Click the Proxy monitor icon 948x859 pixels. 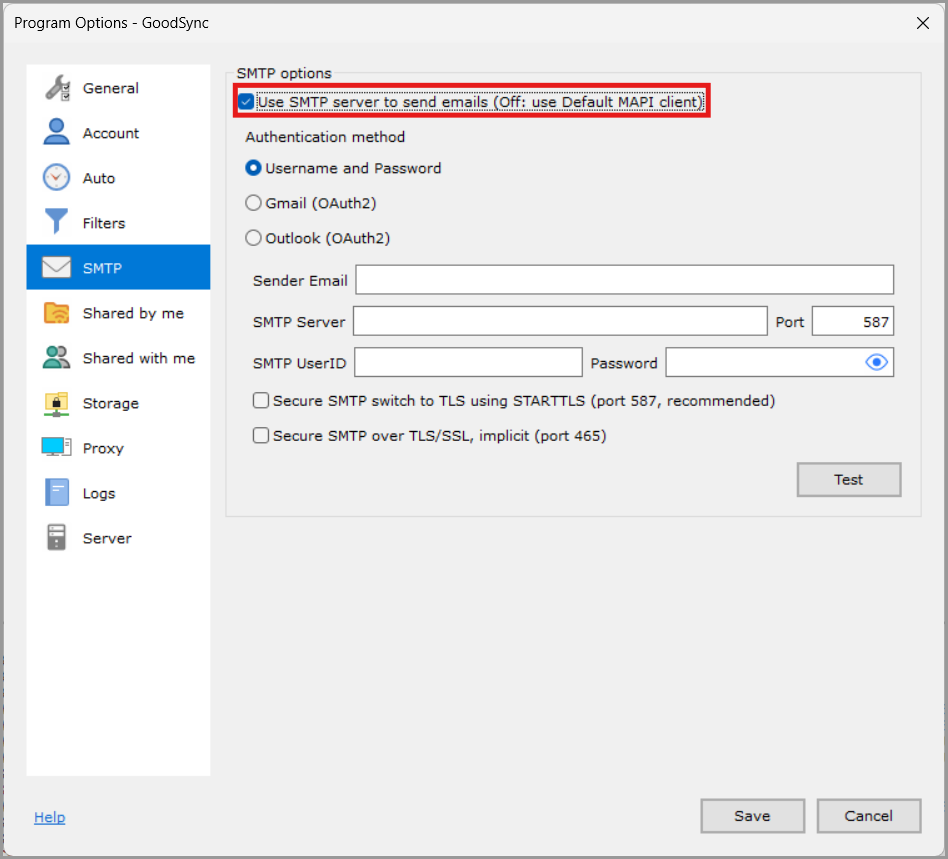pos(56,447)
